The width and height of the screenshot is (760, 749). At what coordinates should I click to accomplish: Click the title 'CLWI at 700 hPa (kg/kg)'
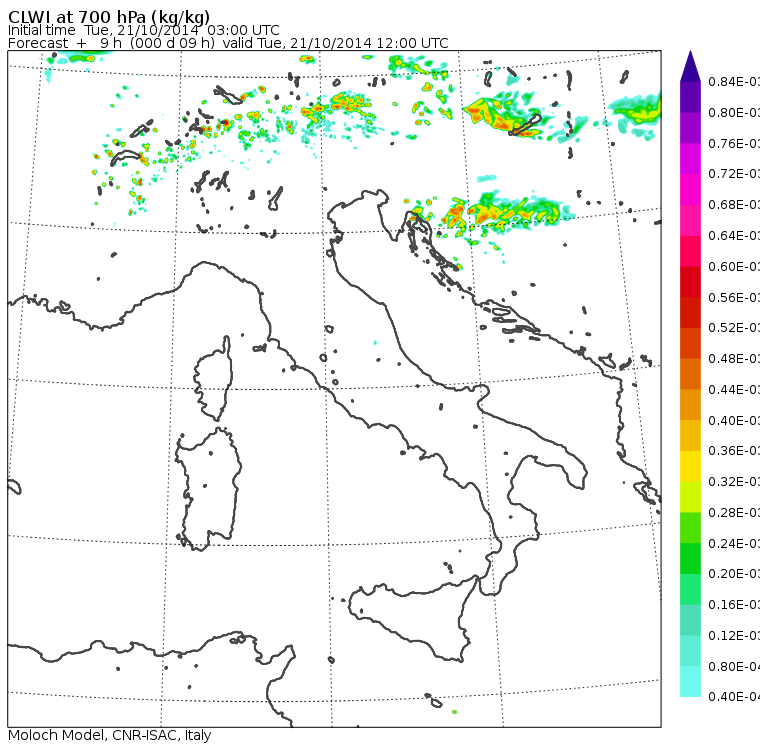pyautogui.click(x=109, y=17)
